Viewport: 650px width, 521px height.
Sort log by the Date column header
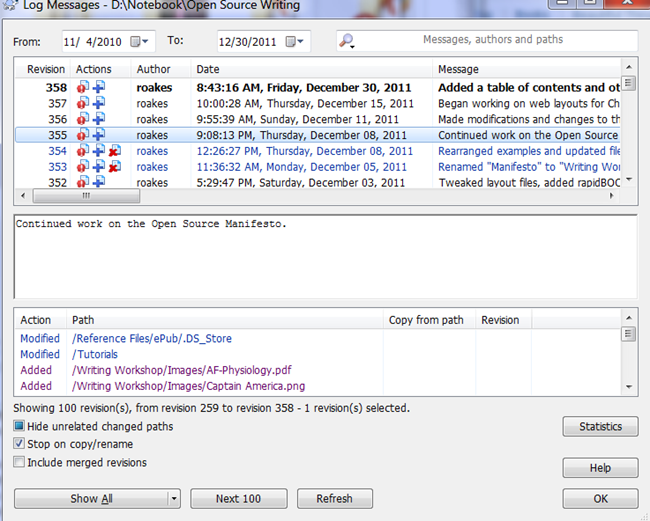click(208, 70)
